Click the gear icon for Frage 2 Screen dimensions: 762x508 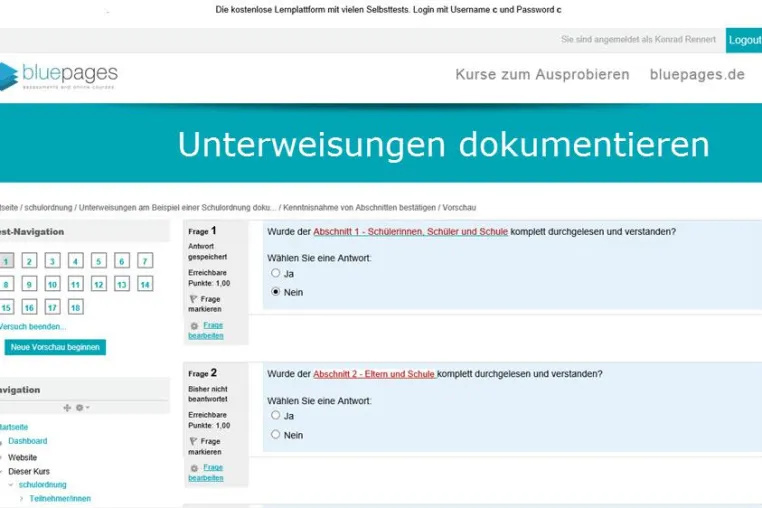[194, 468]
